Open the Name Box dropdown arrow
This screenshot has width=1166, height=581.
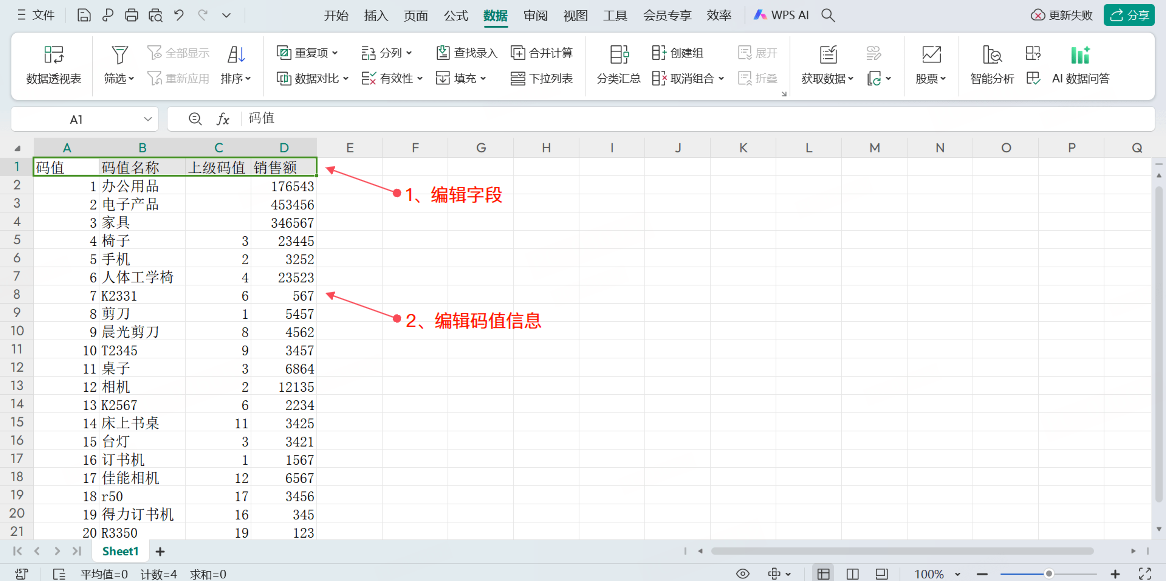(148, 119)
